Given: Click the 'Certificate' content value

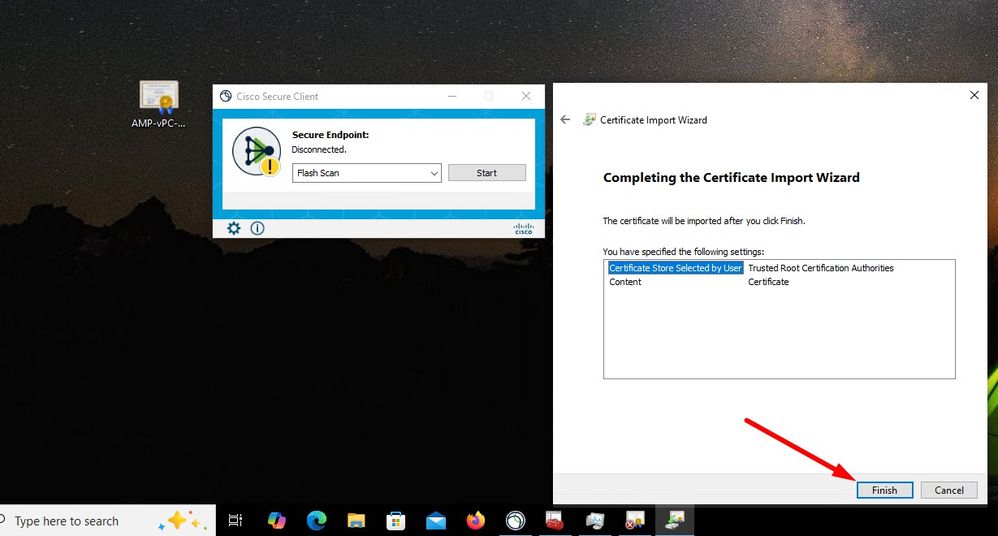Looking at the screenshot, I should tap(768, 282).
